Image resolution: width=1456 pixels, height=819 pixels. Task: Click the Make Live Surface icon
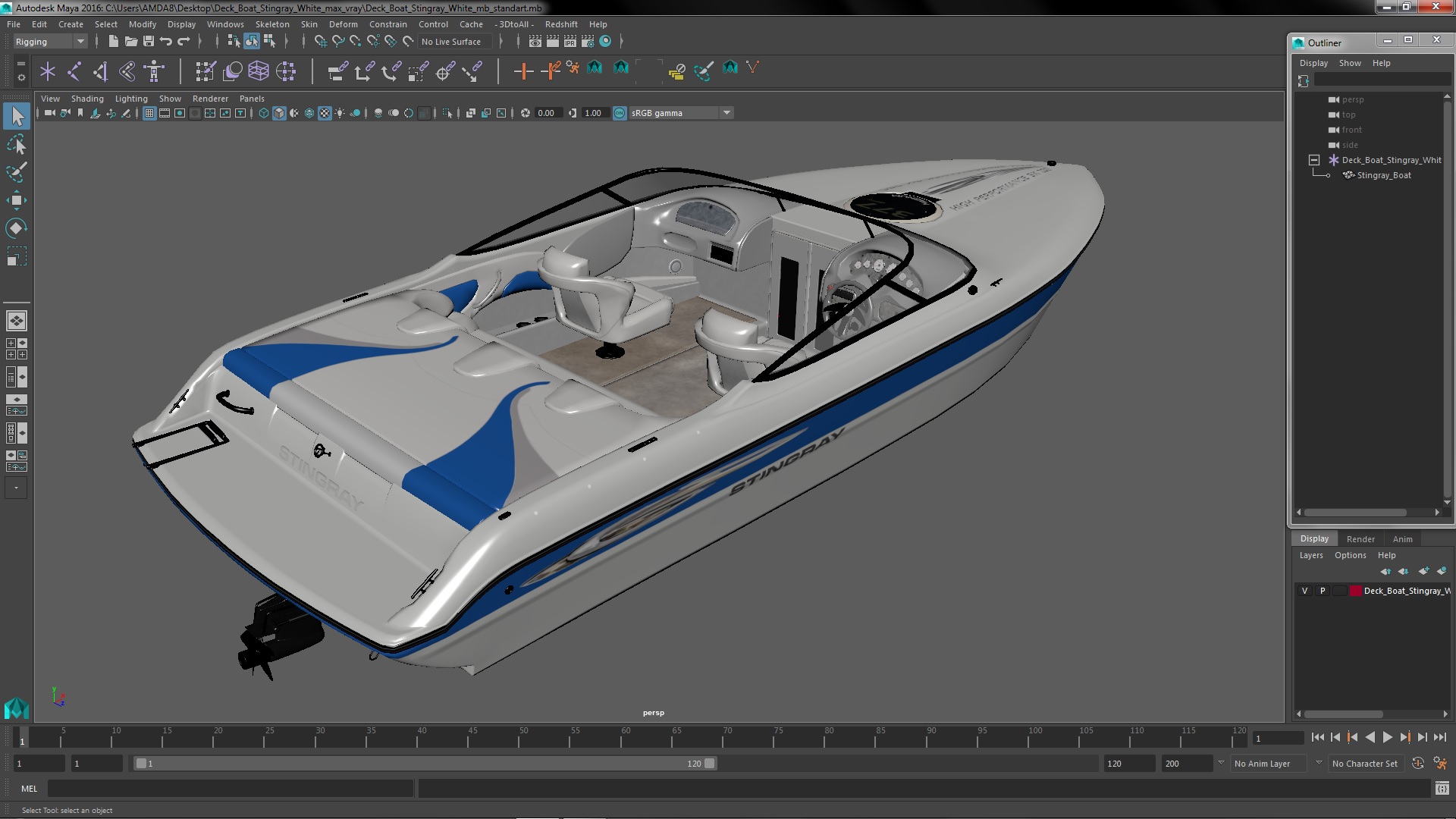pyautogui.click(x=407, y=41)
